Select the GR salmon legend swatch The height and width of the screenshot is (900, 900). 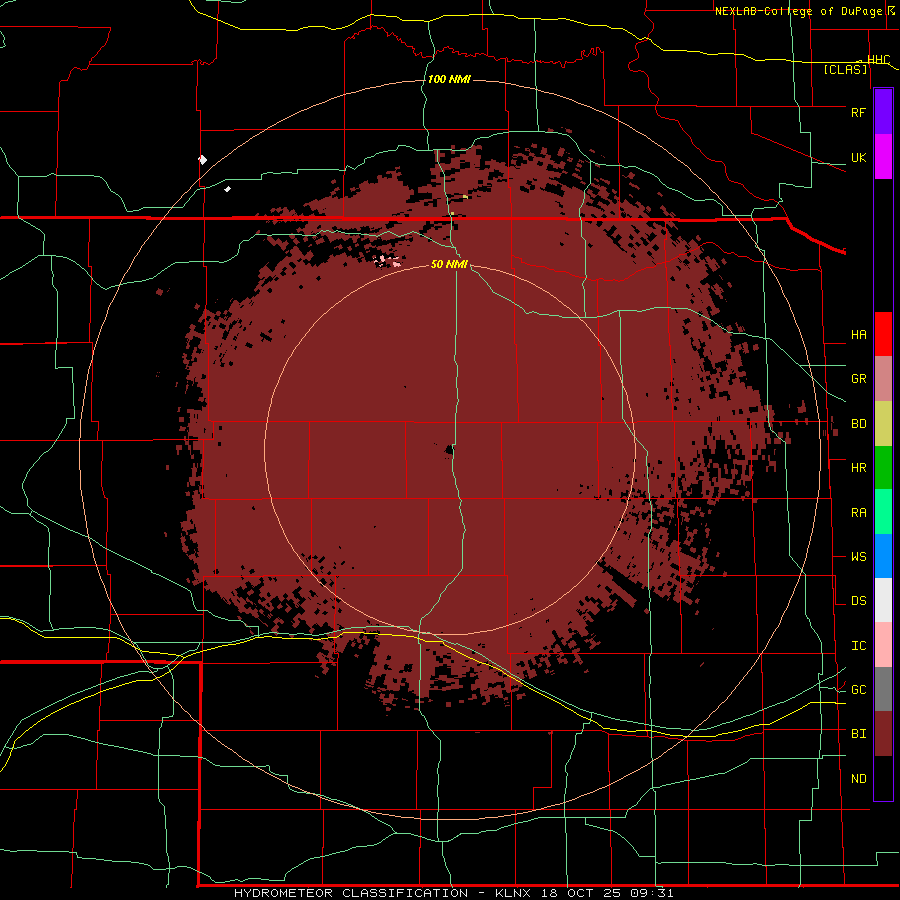[883, 379]
